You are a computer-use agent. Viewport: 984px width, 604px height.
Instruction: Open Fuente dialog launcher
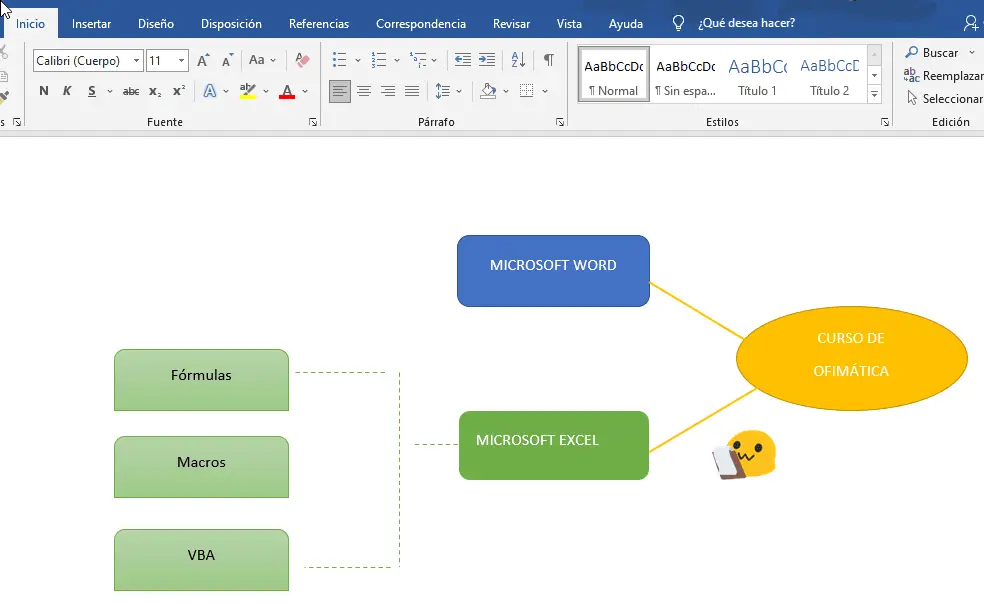point(313,122)
